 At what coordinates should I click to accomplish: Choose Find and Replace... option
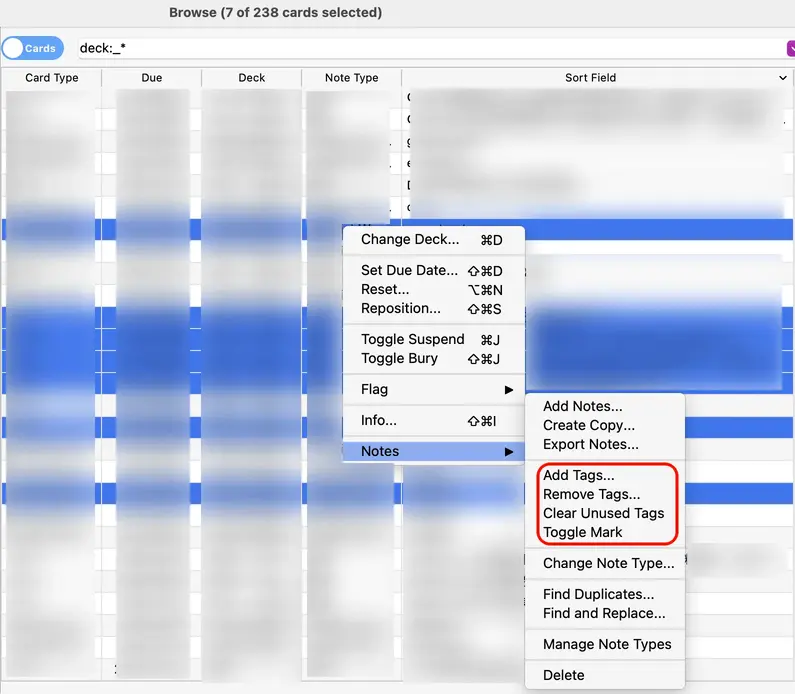(x=603, y=613)
